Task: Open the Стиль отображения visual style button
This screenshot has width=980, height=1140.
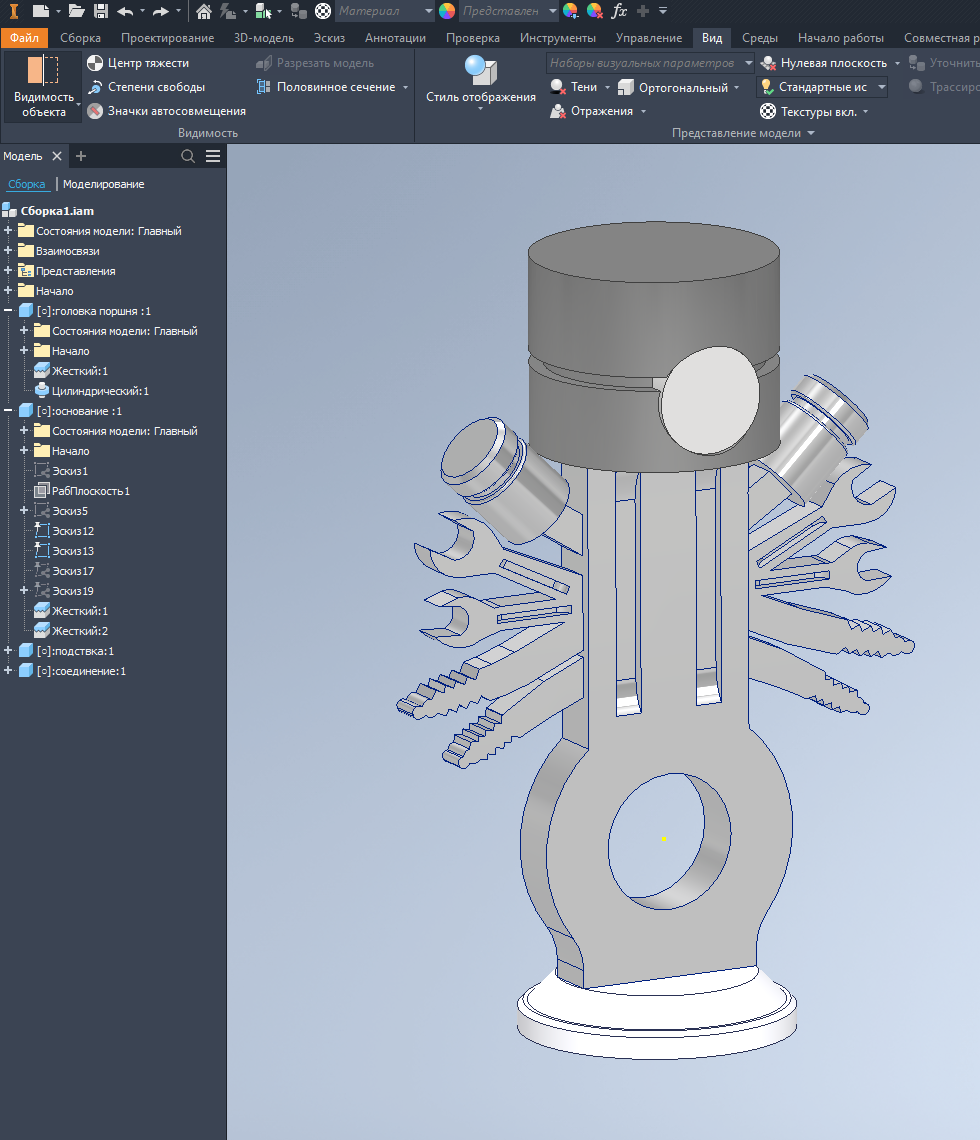Action: pos(481,83)
